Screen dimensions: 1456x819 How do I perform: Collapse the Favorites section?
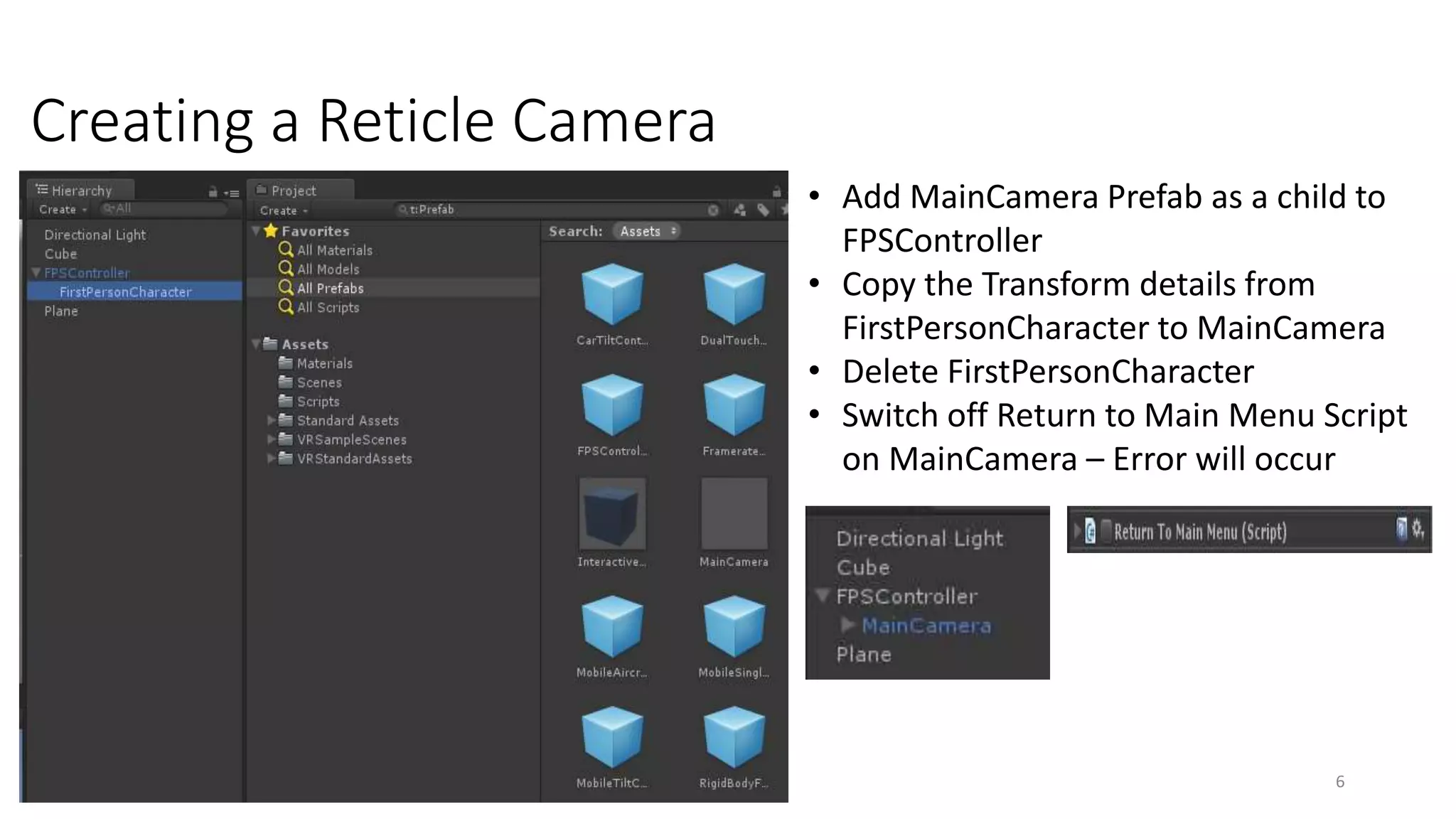pos(256,230)
